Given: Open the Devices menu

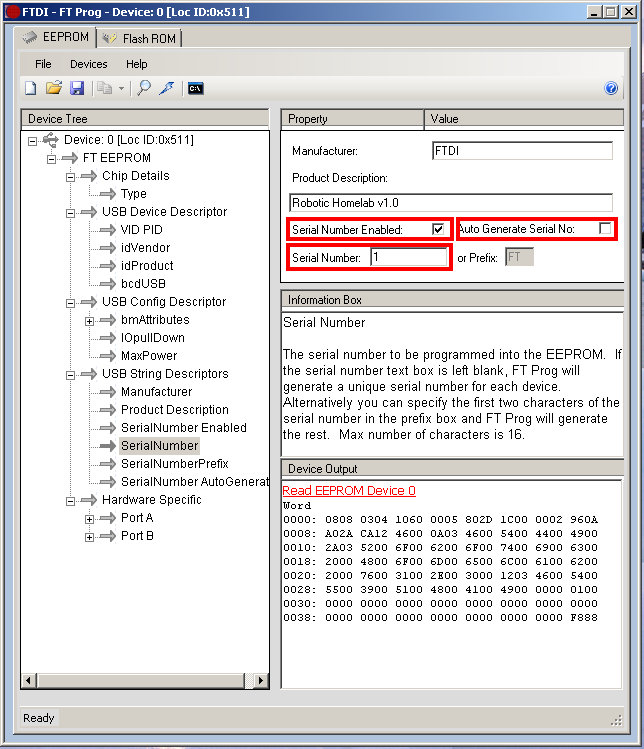Looking at the screenshot, I should click(88, 64).
